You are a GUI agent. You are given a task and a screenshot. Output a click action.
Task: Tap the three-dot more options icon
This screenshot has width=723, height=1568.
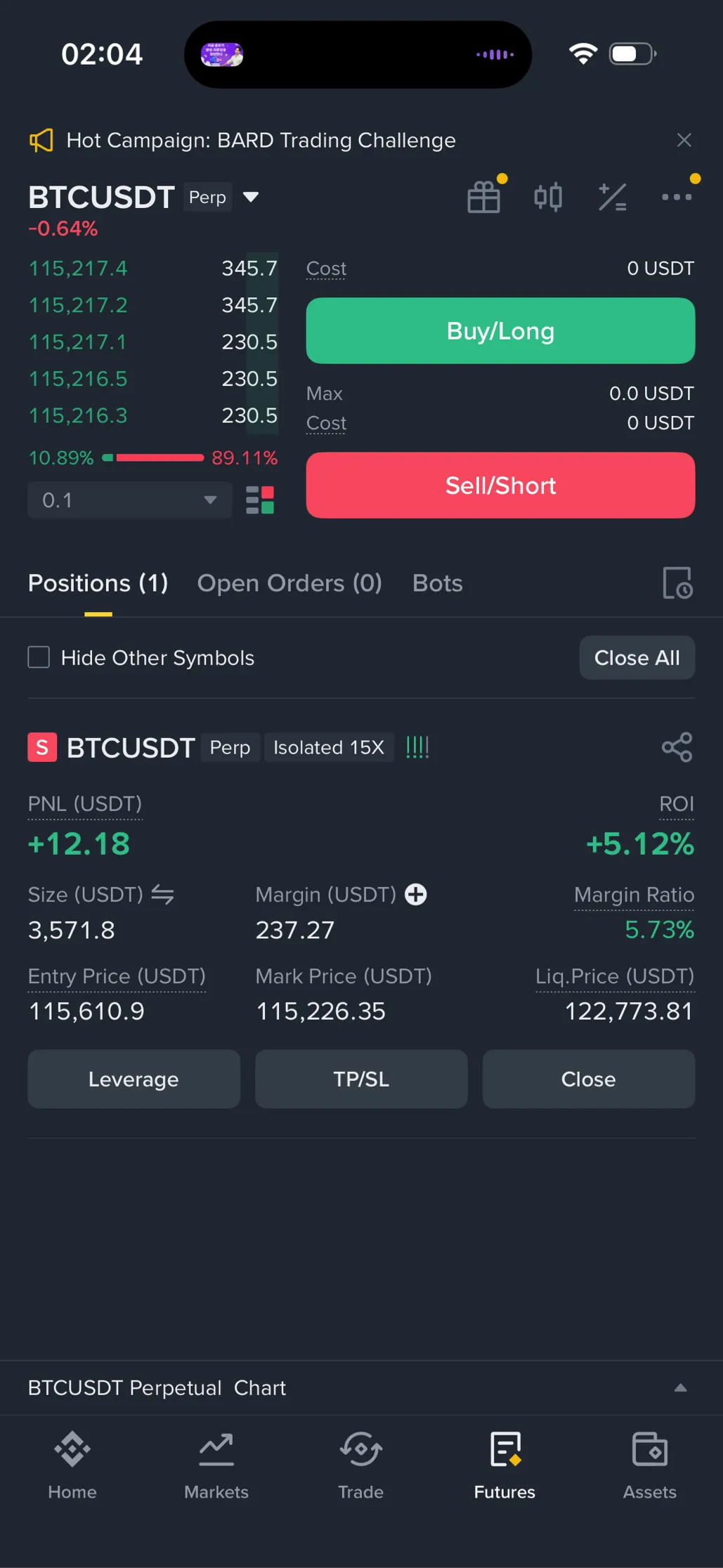pos(677,197)
